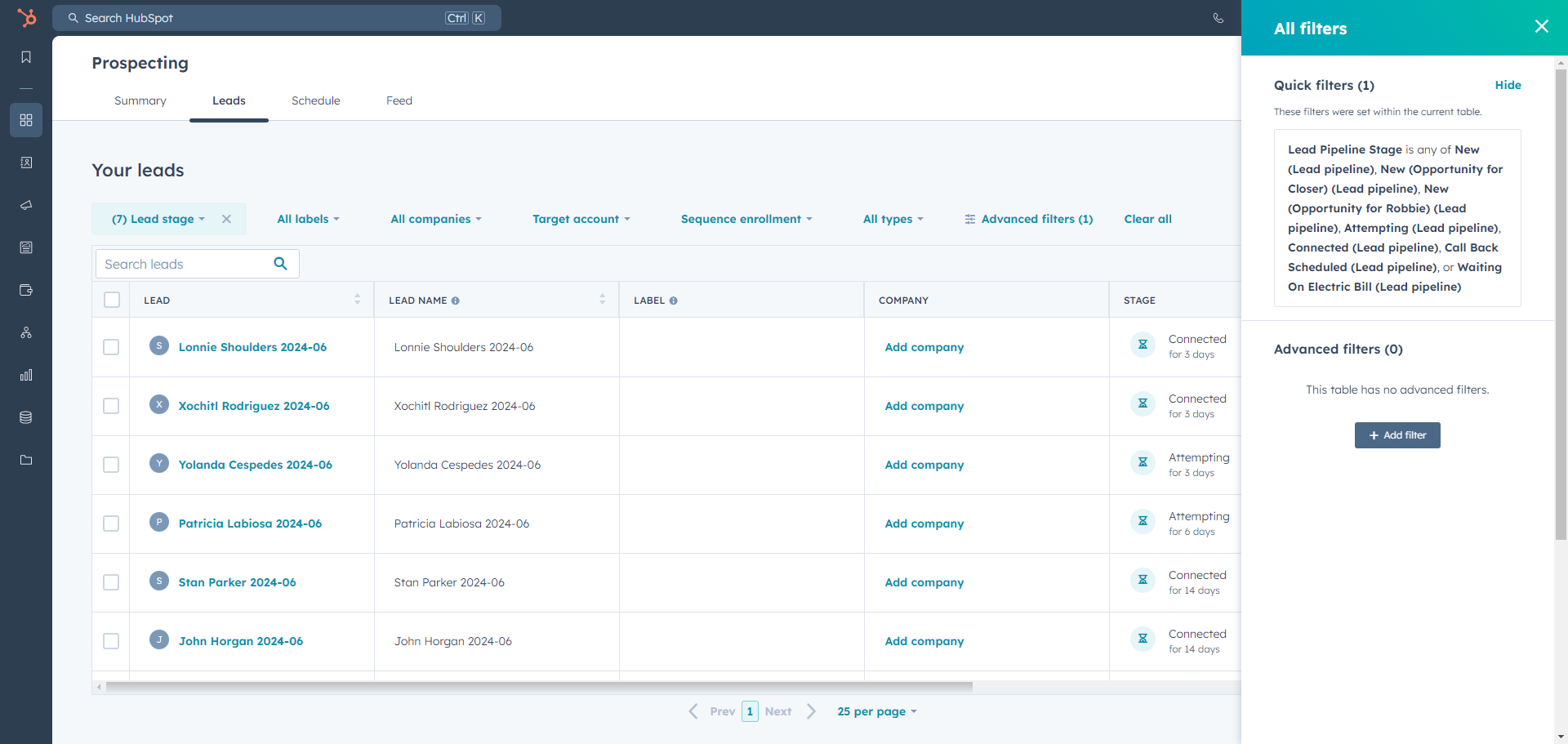Click the phone calling icon
The height and width of the screenshot is (744, 1568).
pos(1218,18)
